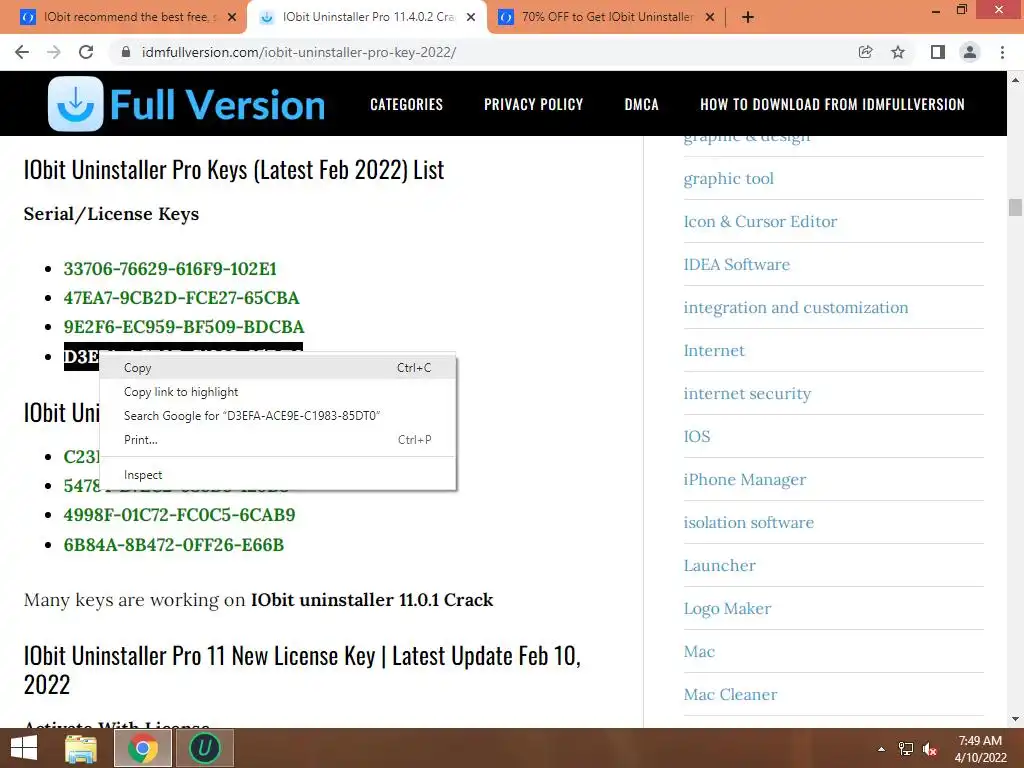Go back with the browser back arrow

coord(22,52)
